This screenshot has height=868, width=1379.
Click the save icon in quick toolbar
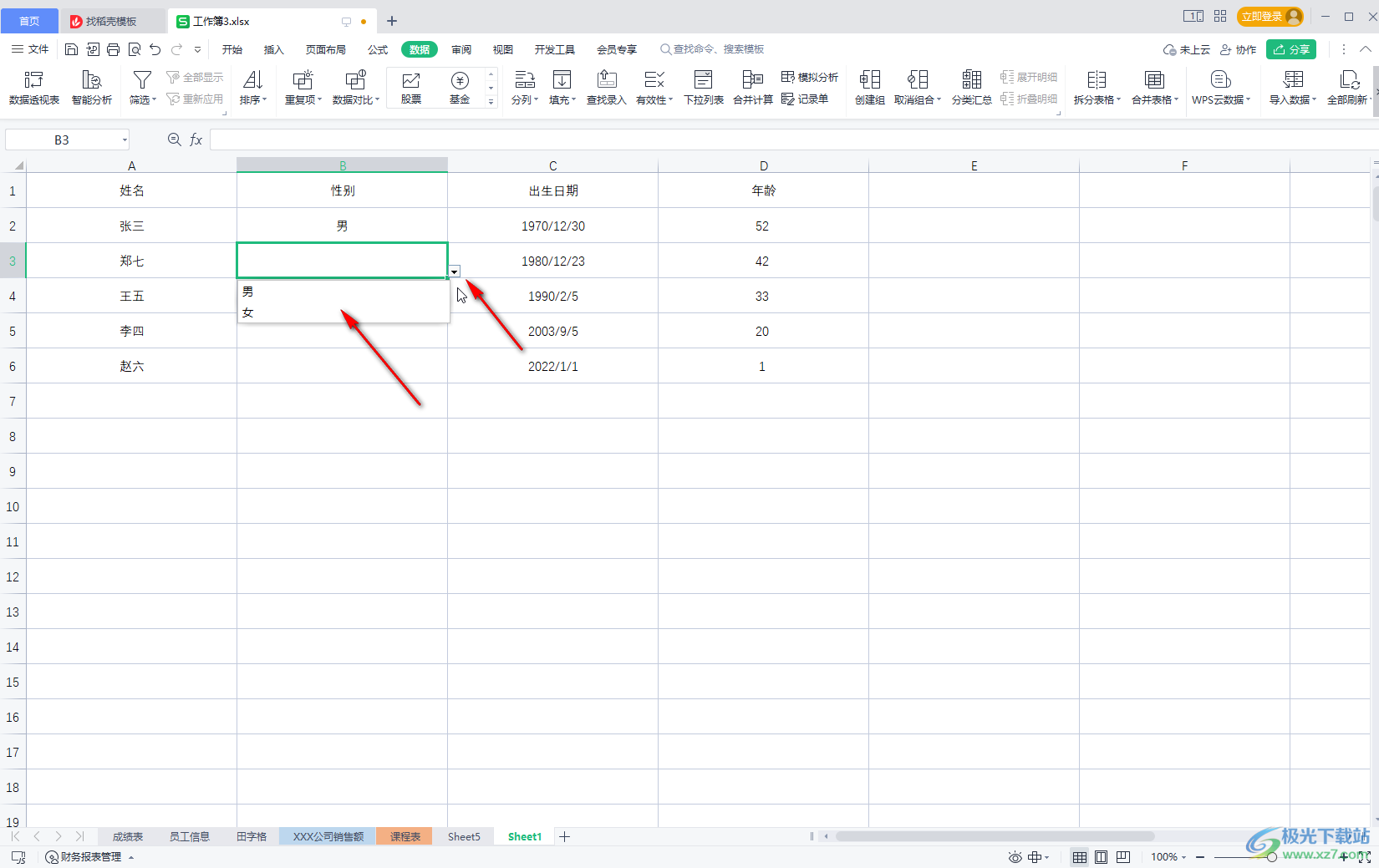point(72,49)
